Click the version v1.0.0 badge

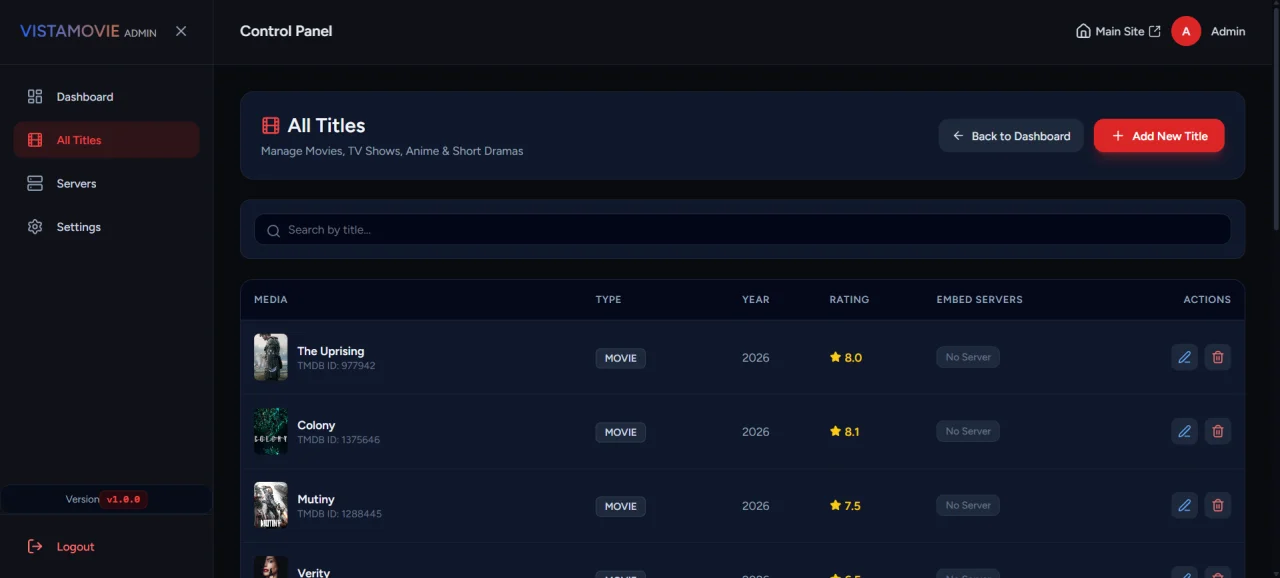click(x=124, y=499)
